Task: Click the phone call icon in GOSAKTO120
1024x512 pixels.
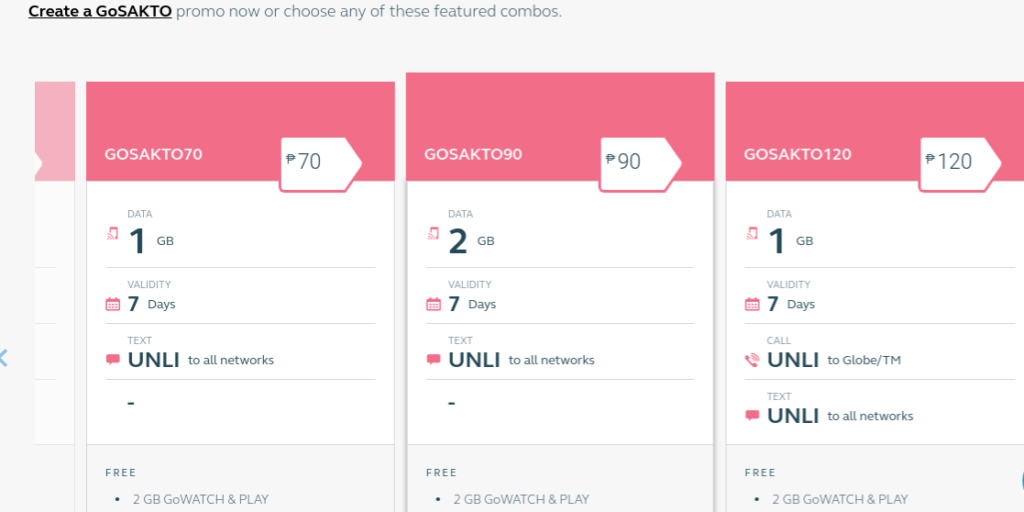Action: click(x=752, y=360)
